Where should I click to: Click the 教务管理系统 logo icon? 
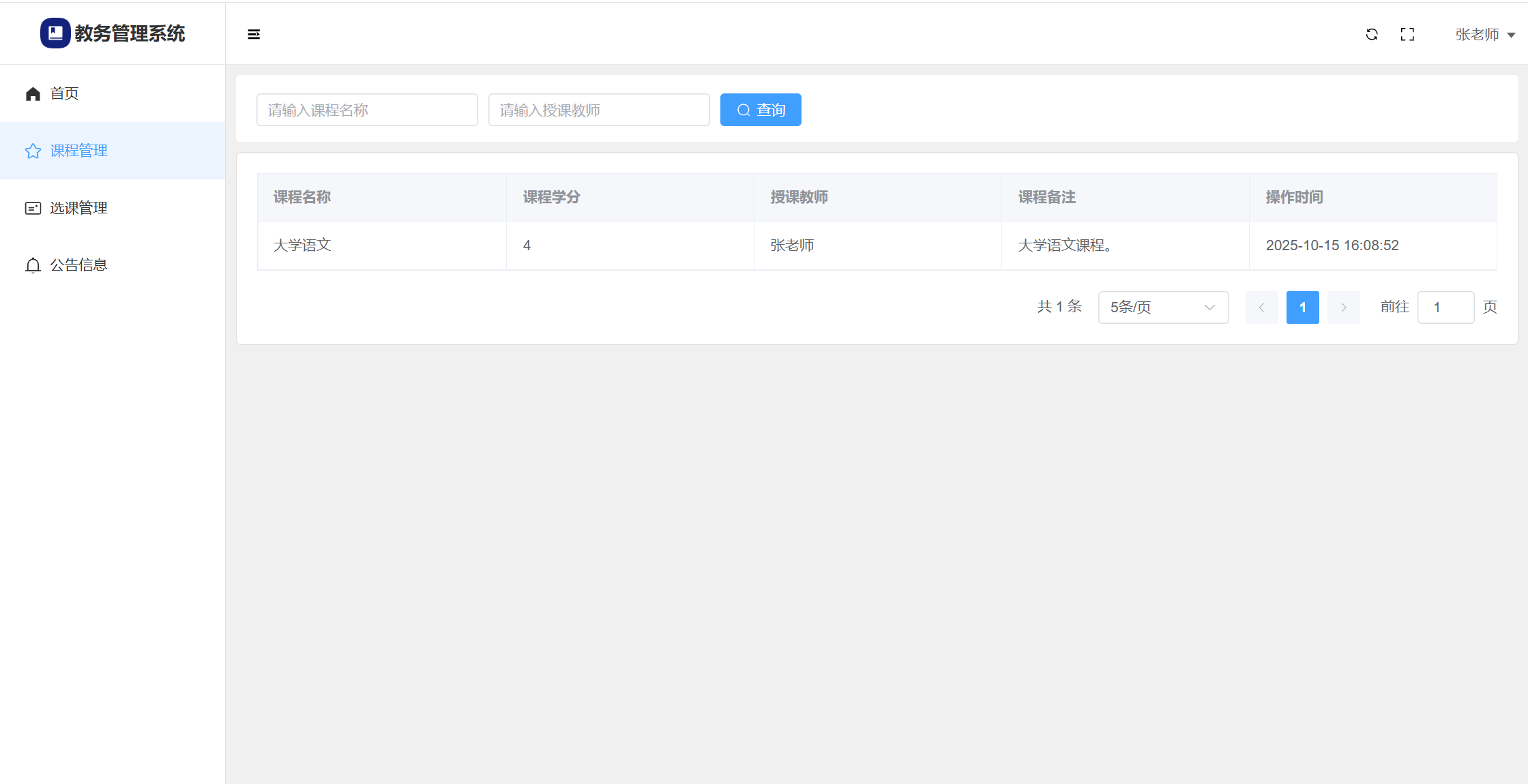click(55, 33)
